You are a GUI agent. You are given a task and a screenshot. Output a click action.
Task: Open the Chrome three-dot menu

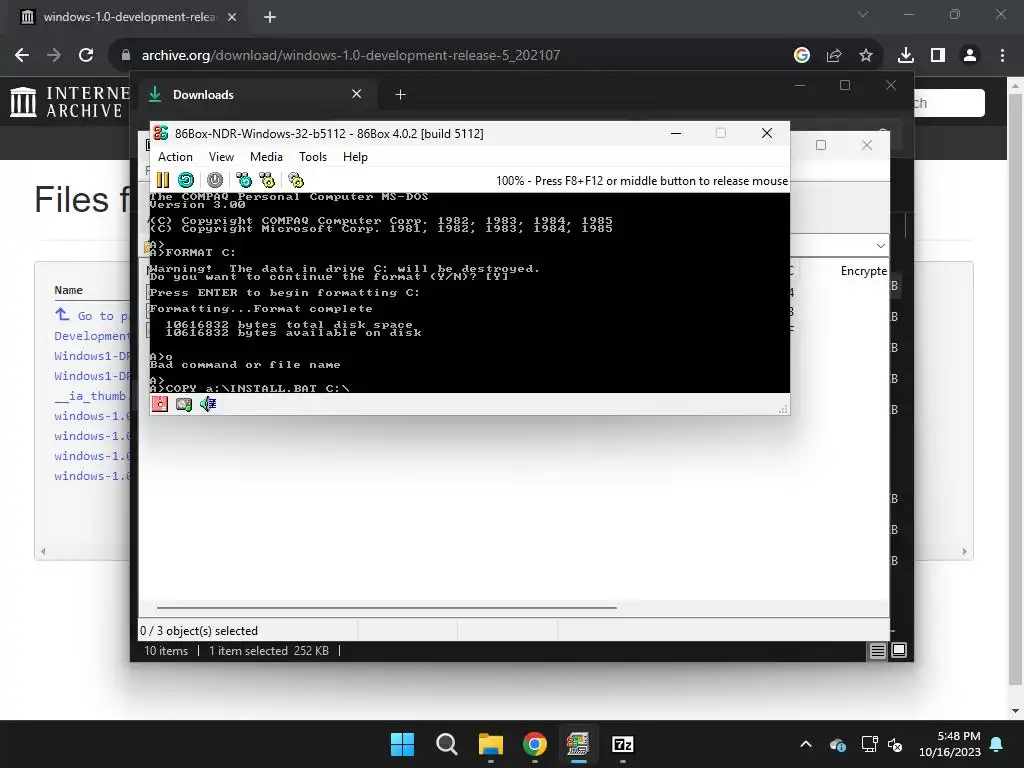(x=1002, y=56)
